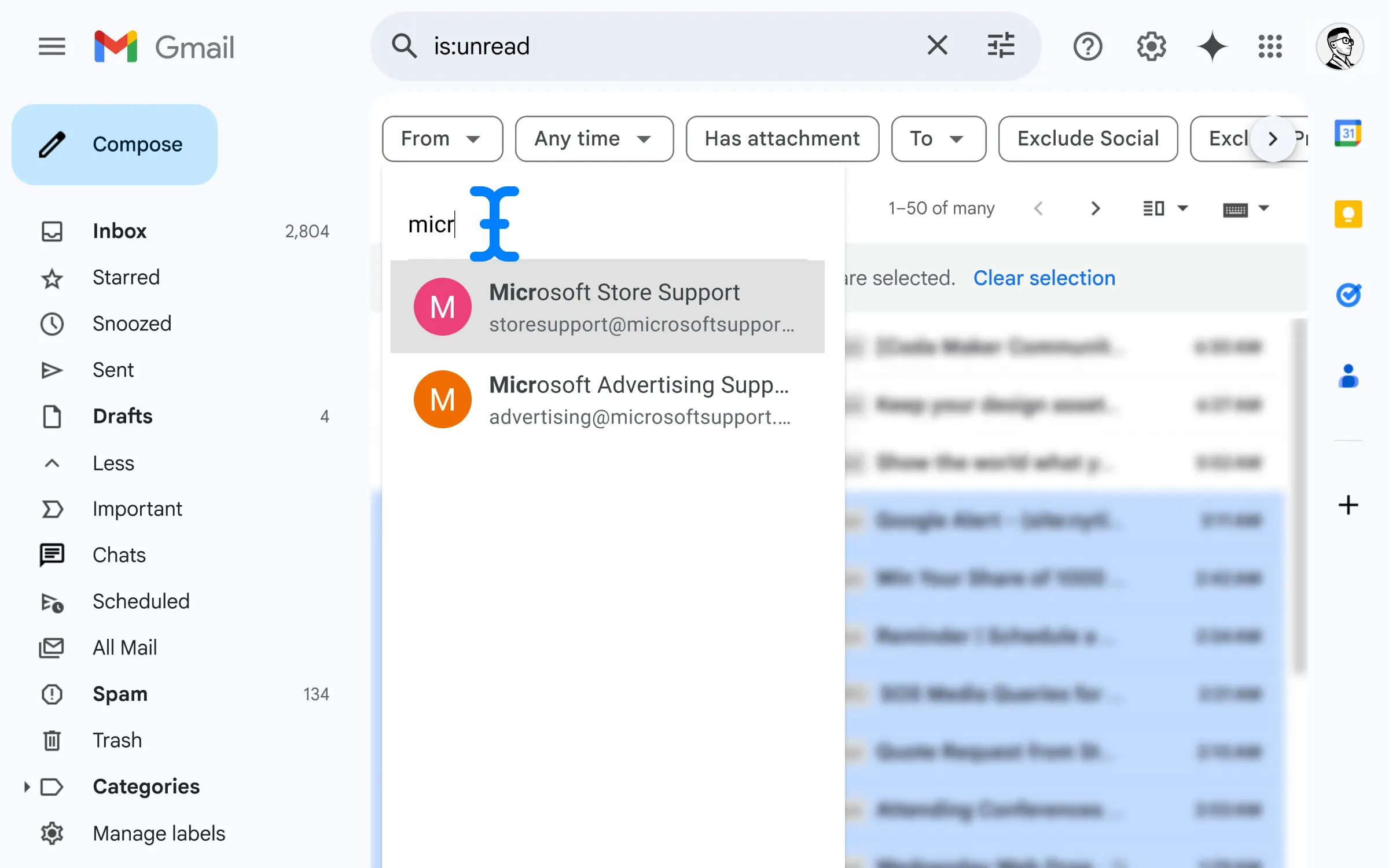Image resolution: width=1389 pixels, height=868 pixels.
Task: Open the Google apps grid
Action: tap(1270, 46)
